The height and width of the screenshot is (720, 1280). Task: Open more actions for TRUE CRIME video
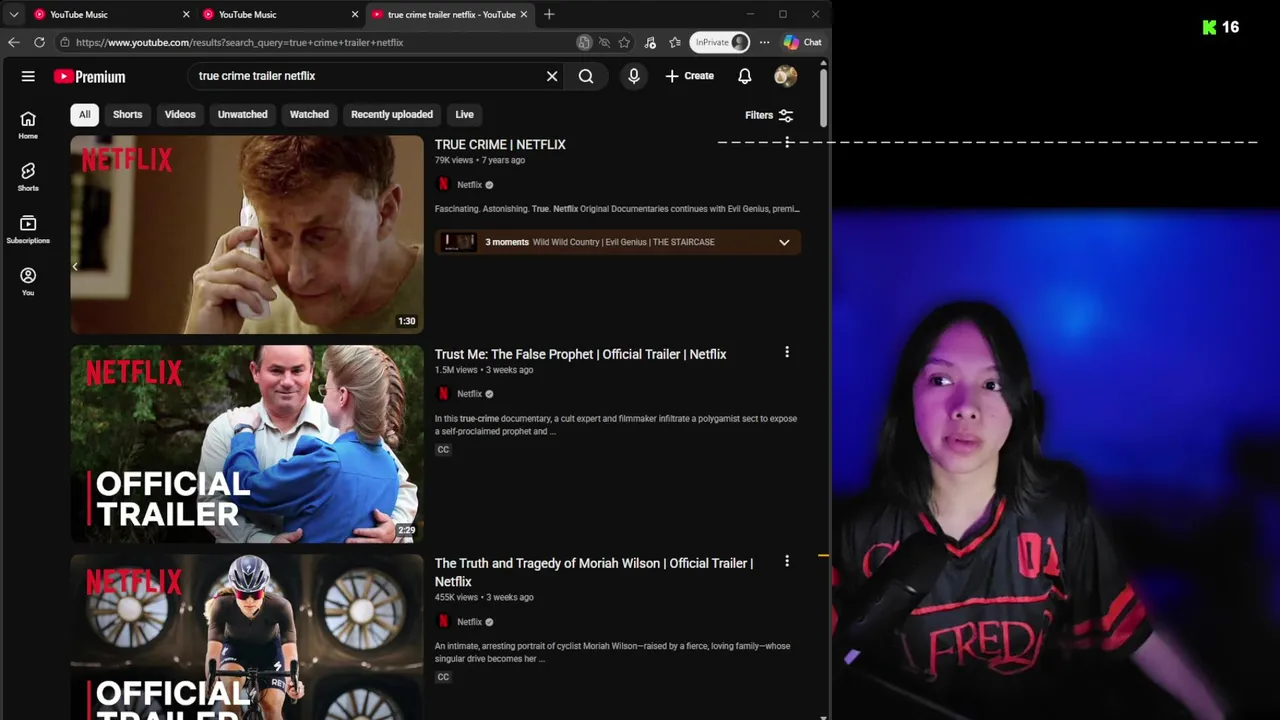(x=787, y=143)
